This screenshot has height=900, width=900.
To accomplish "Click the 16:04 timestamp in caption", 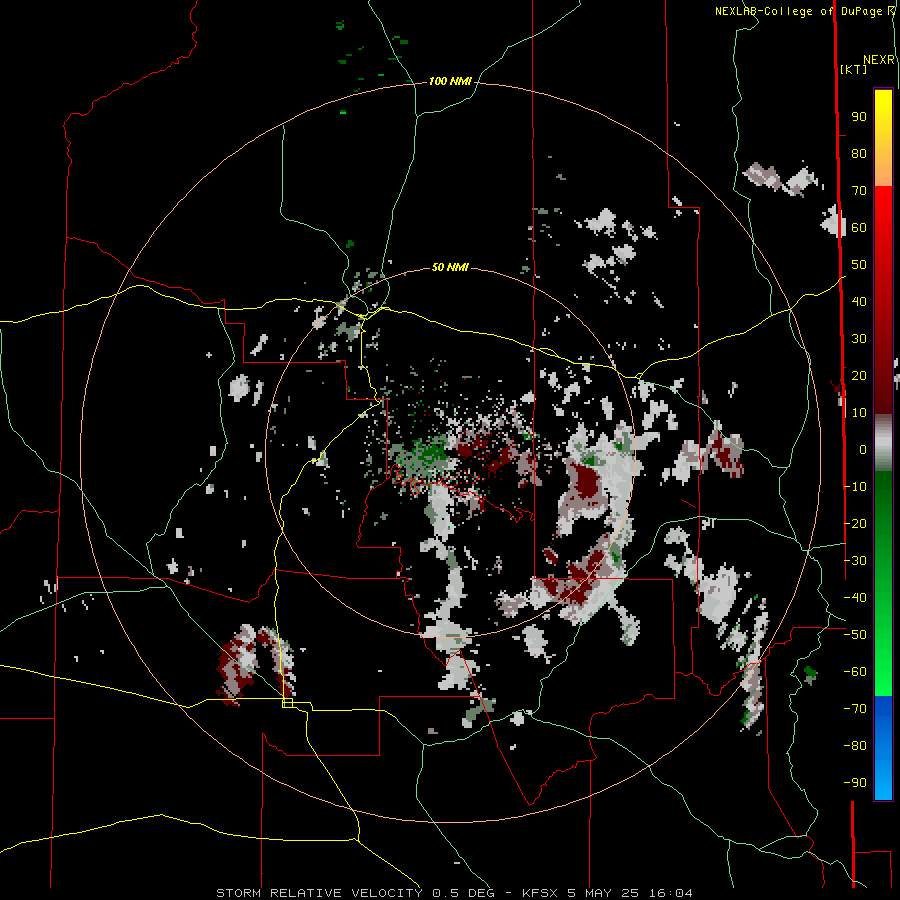I will click(670, 893).
